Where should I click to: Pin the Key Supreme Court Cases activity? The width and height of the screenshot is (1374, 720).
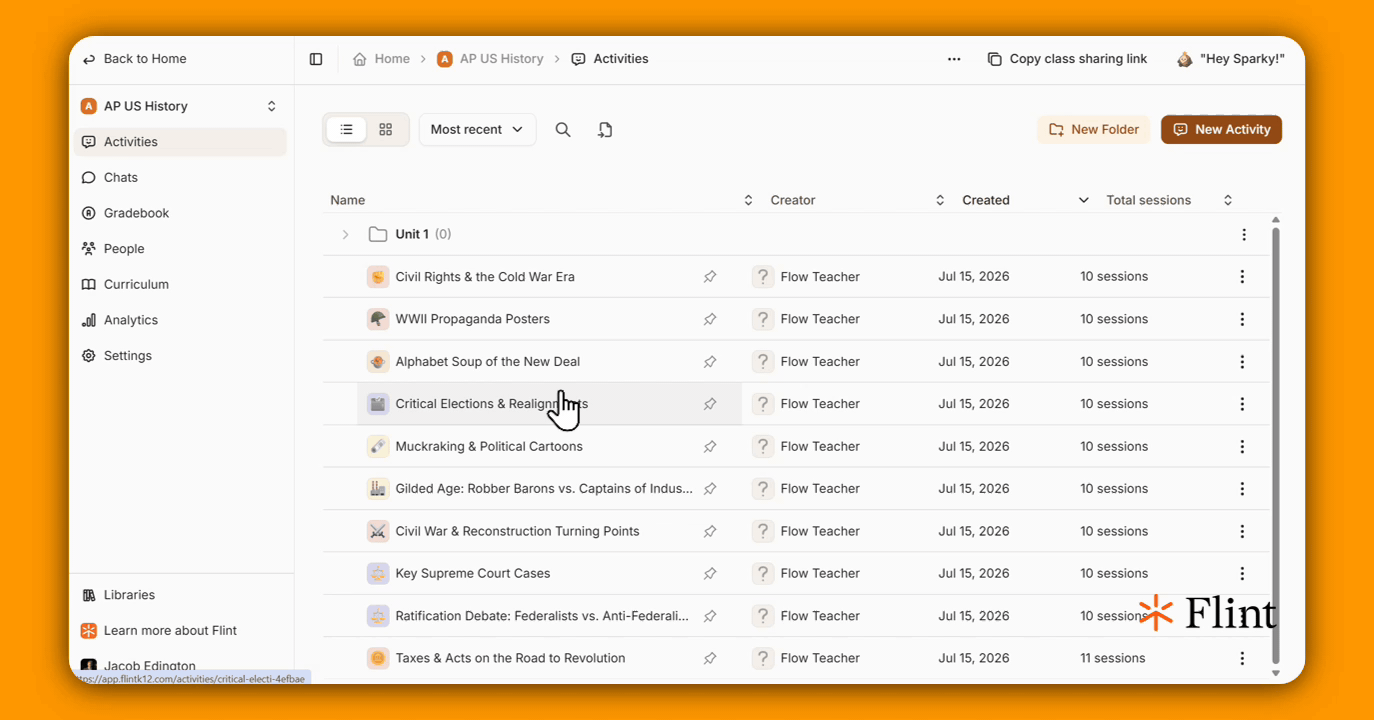710,574
